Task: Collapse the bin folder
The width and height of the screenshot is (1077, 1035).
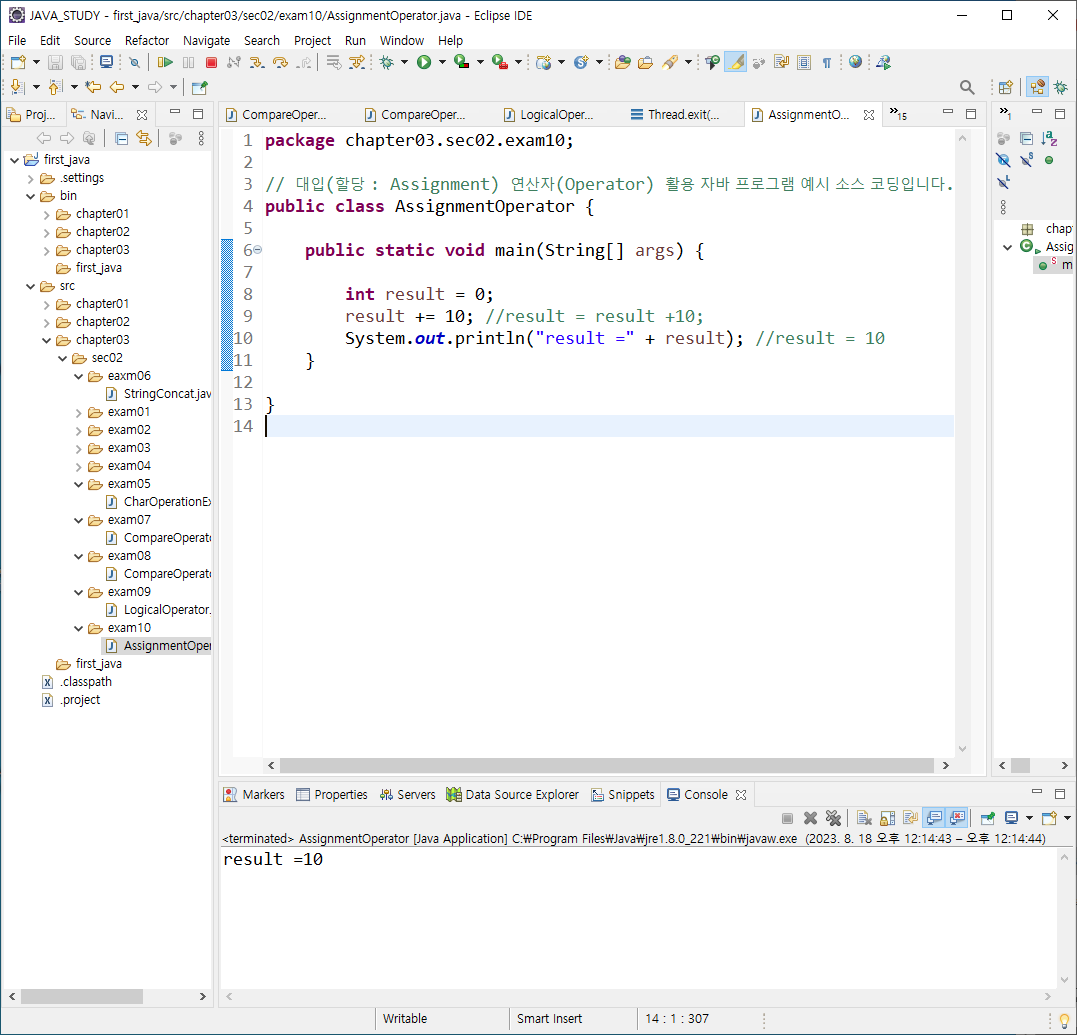Action: click(x=30, y=196)
